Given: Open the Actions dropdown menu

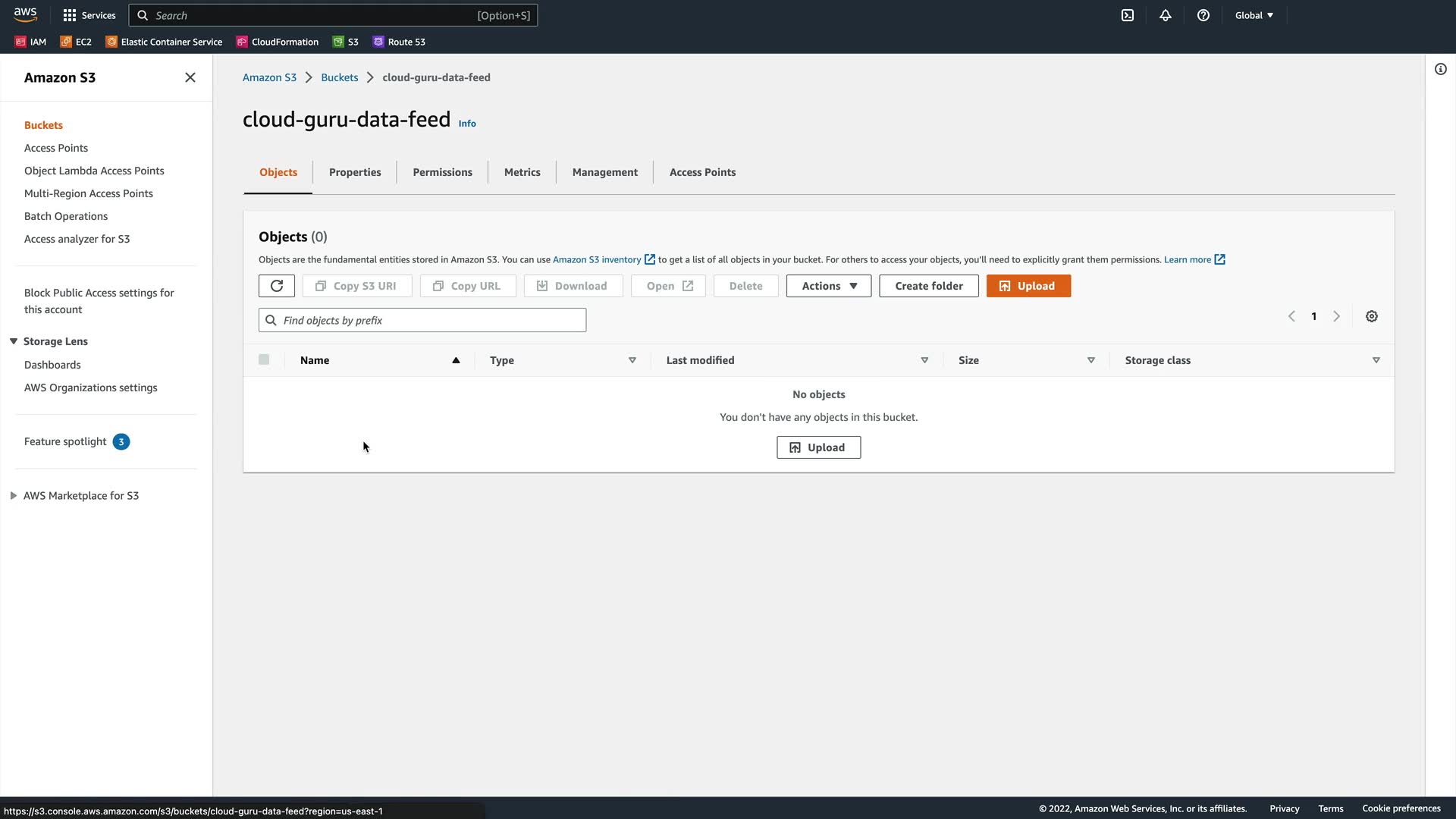Looking at the screenshot, I should (828, 286).
